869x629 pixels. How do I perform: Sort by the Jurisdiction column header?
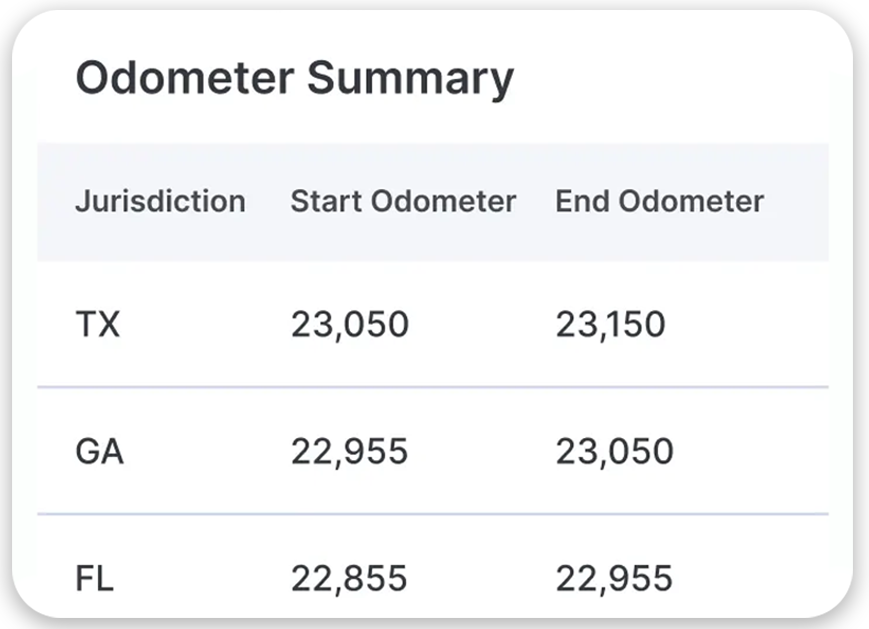click(160, 201)
